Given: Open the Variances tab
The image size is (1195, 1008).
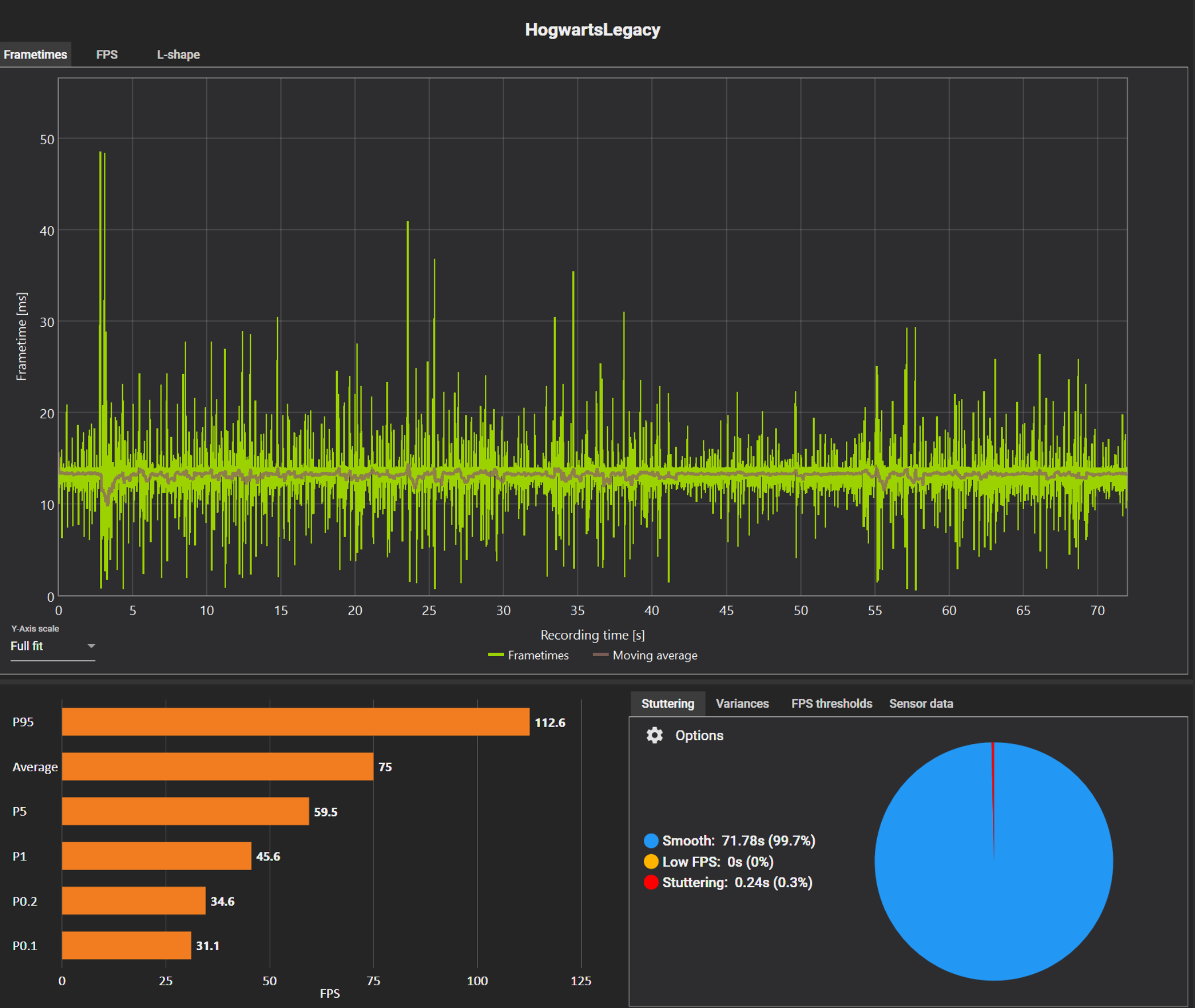Looking at the screenshot, I should tap(742, 703).
